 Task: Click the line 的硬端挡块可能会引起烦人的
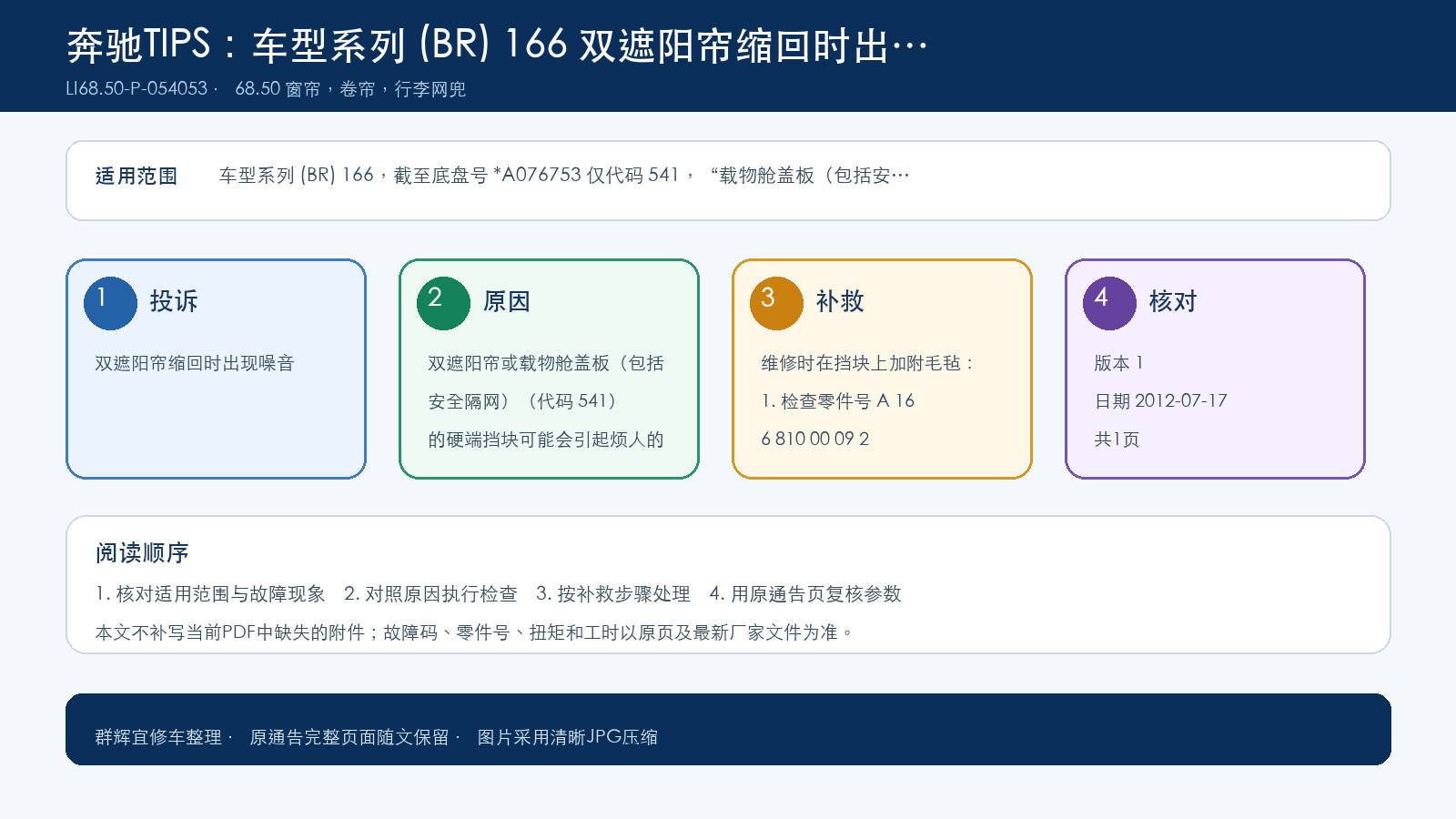click(x=546, y=440)
